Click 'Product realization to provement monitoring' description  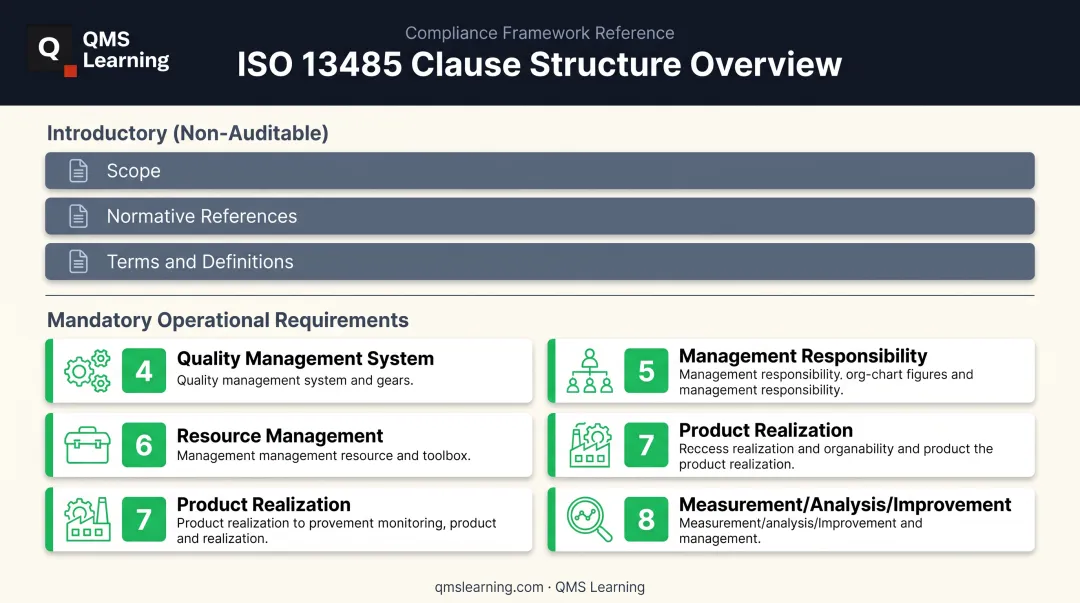pos(336,531)
